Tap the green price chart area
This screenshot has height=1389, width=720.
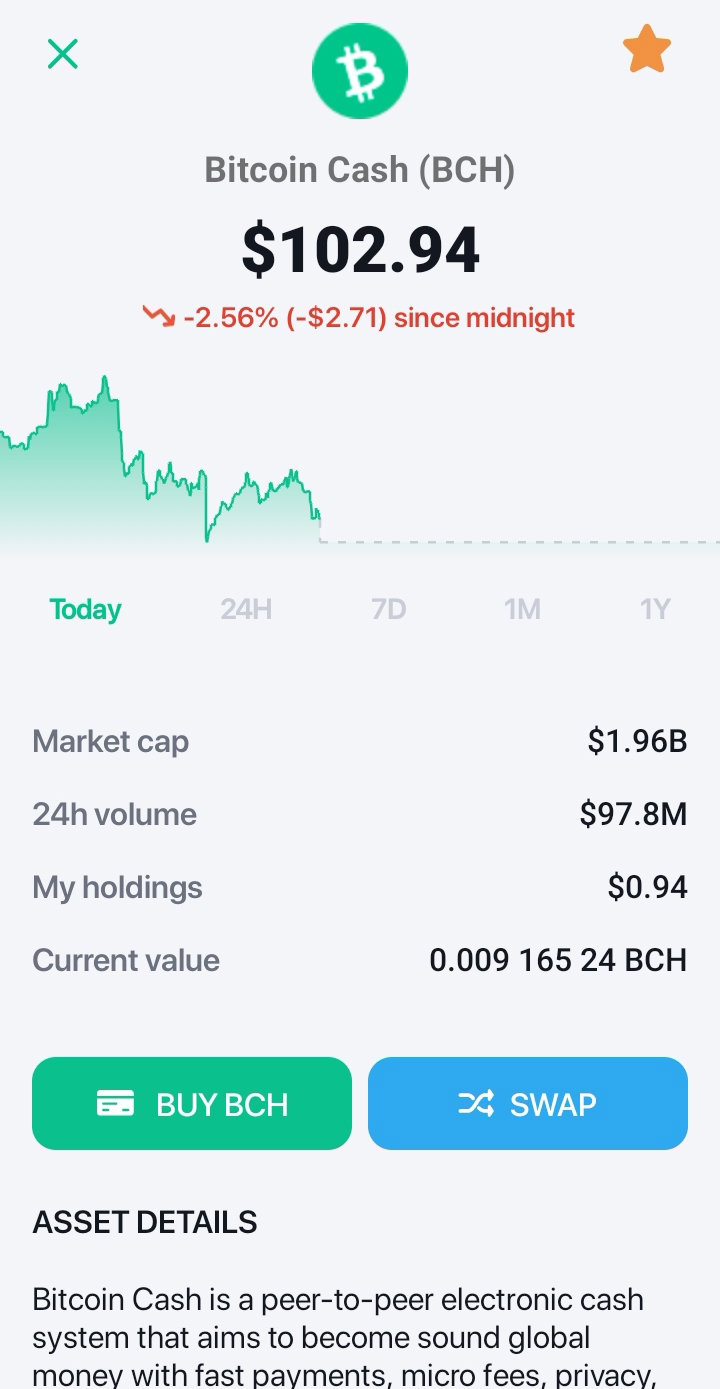click(x=160, y=460)
